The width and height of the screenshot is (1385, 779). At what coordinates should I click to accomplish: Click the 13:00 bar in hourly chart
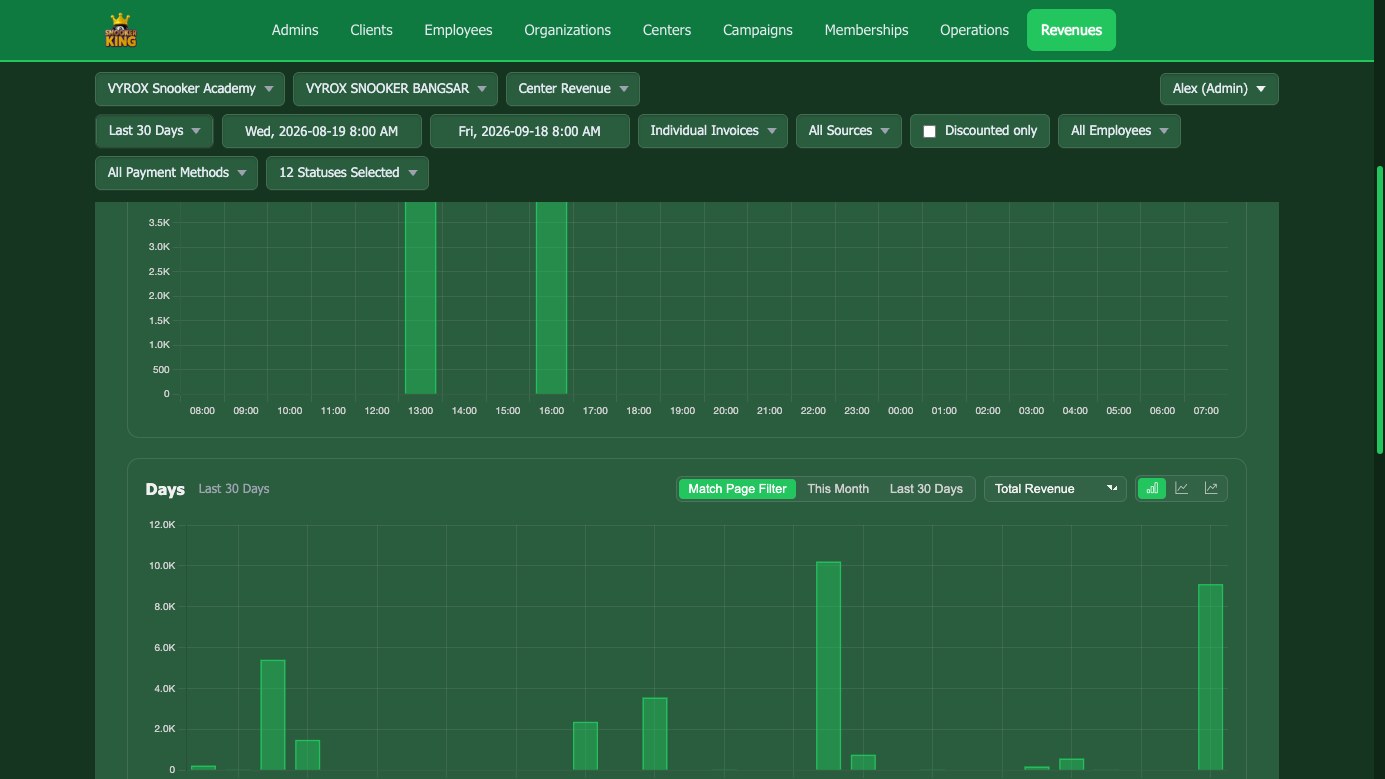[x=420, y=298]
